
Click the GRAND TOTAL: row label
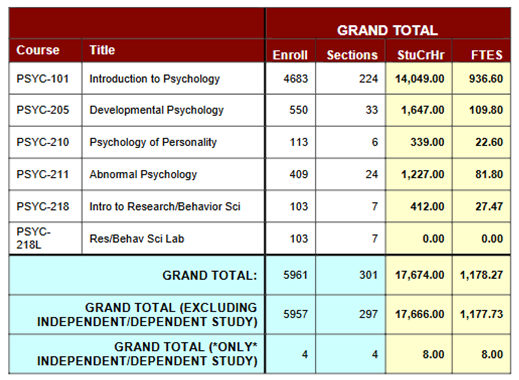click(x=210, y=276)
